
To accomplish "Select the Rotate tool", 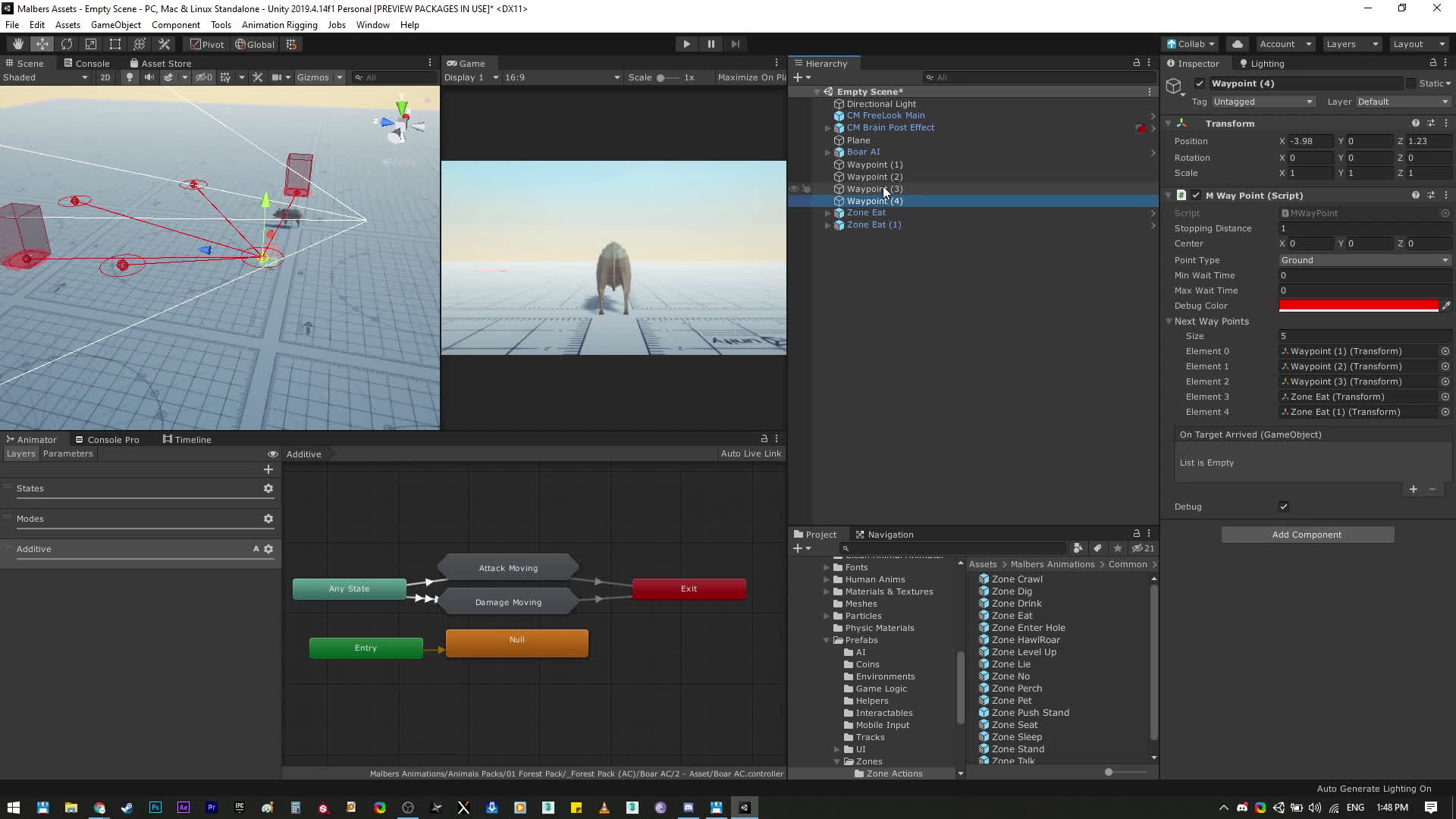I will pos(67,44).
